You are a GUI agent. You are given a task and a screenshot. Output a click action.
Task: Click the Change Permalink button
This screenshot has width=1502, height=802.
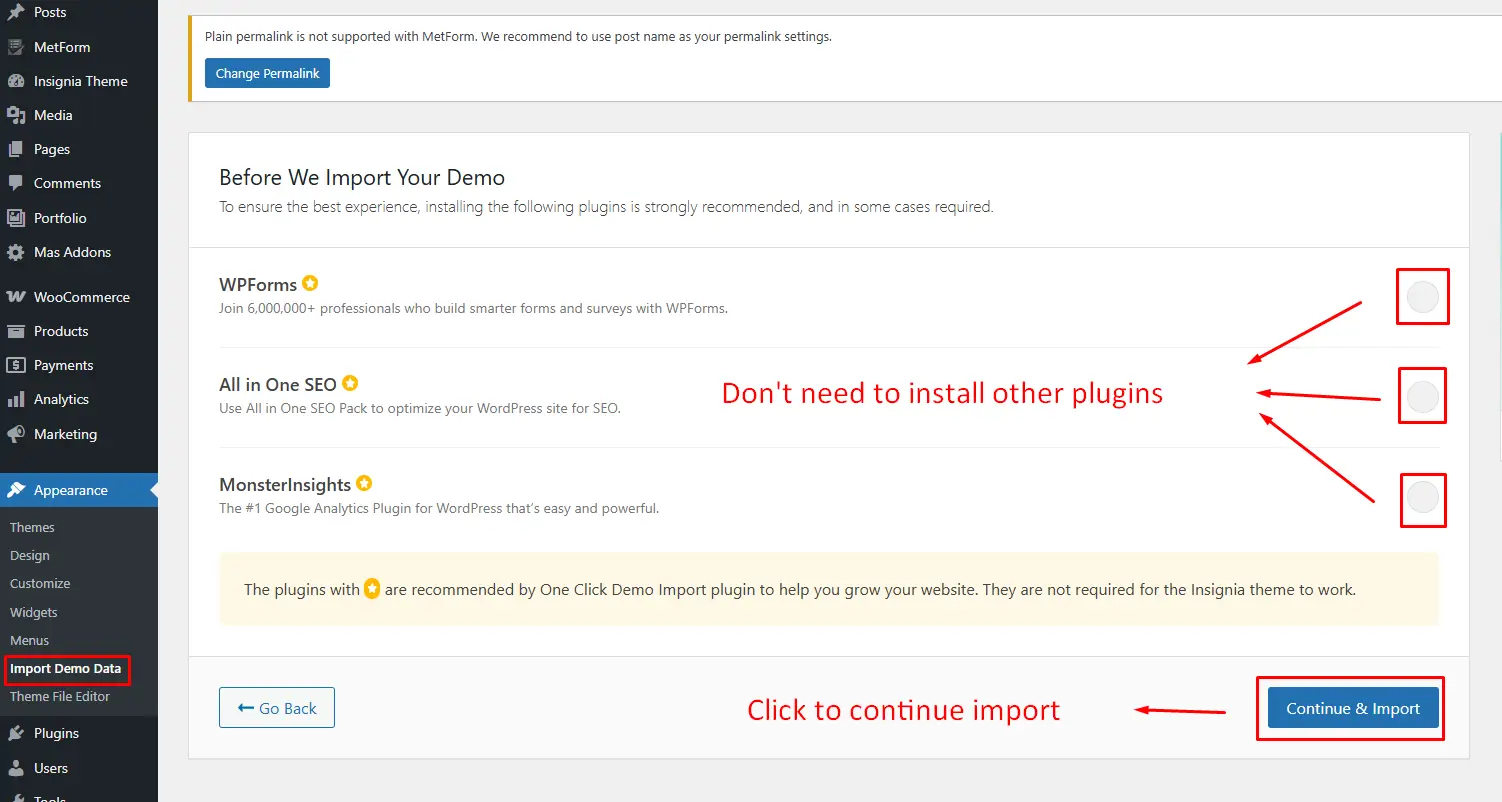(267, 73)
